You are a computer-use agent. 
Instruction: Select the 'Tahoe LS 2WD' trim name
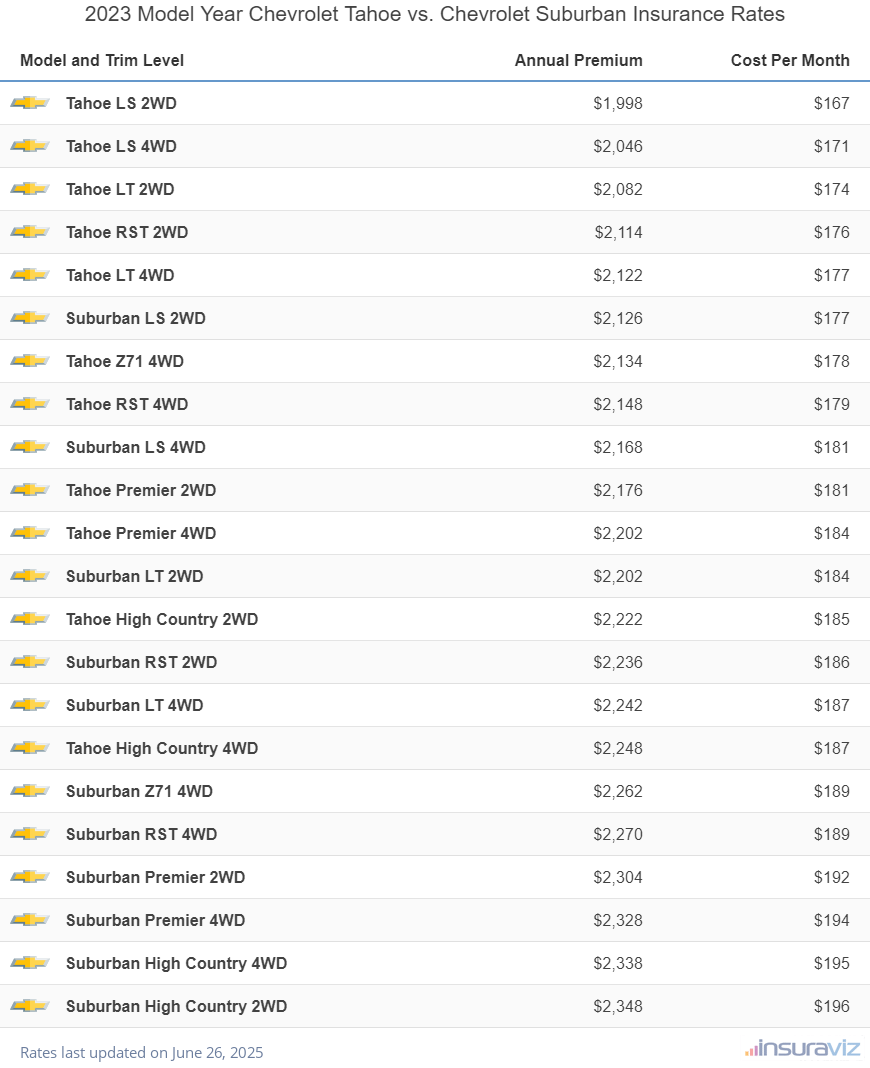[x=121, y=104]
